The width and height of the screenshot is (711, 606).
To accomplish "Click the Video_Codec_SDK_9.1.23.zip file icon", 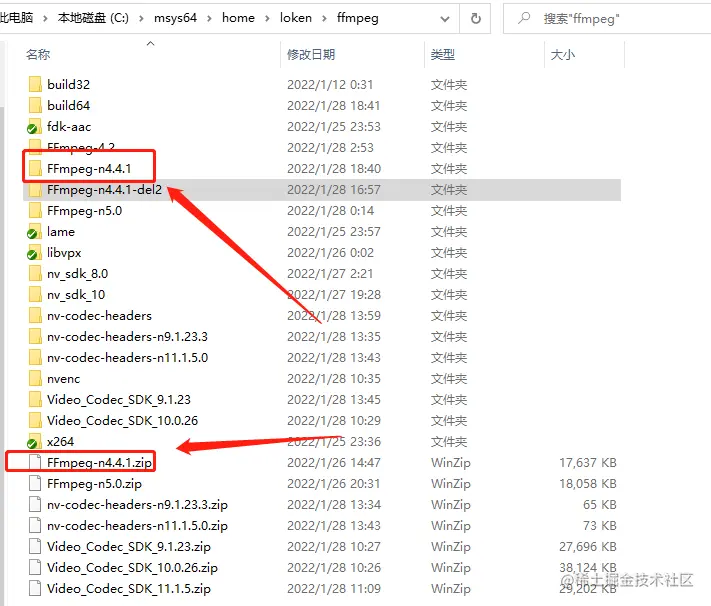I will pyautogui.click(x=35, y=547).
